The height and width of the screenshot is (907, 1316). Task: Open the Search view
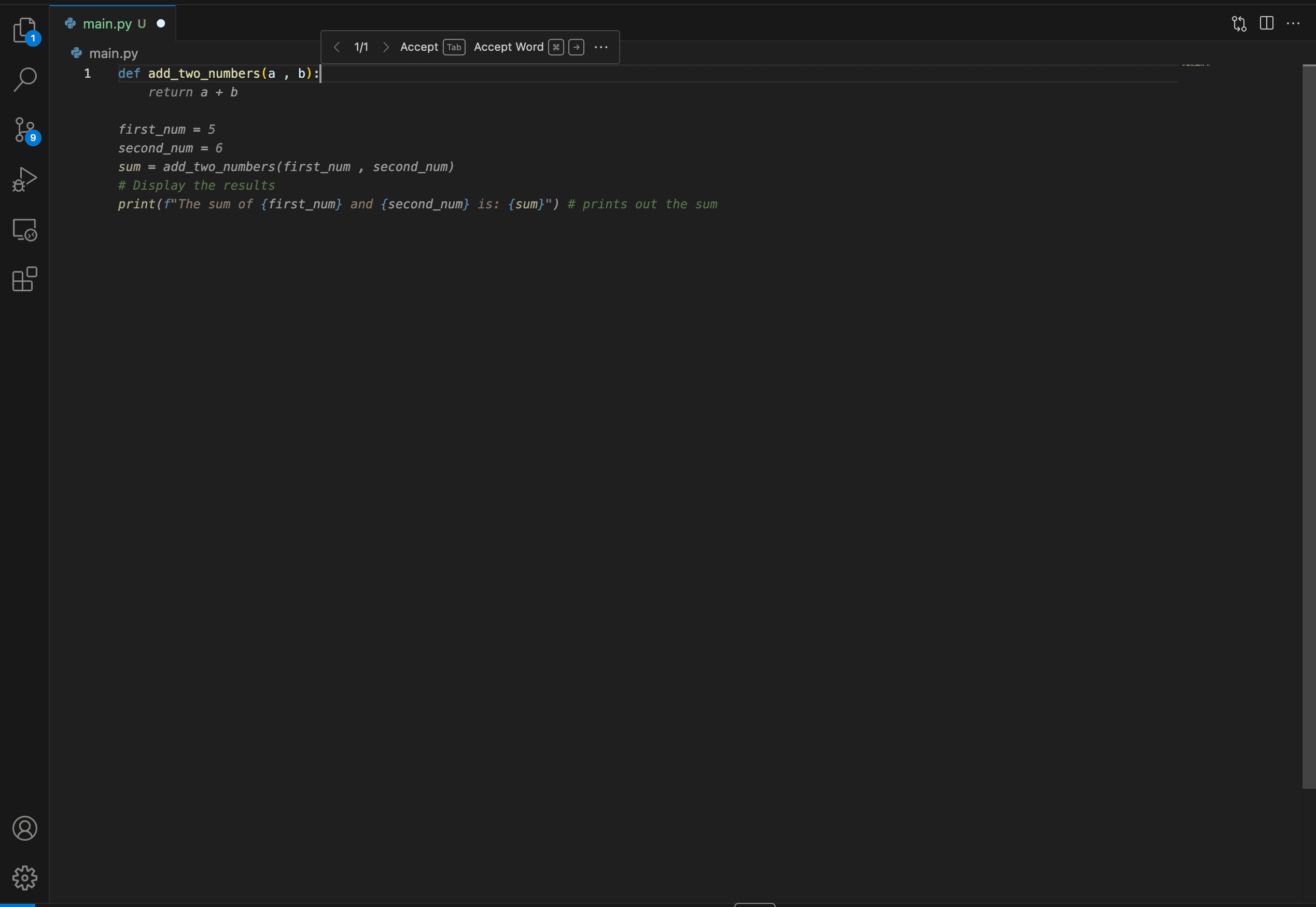pos(24,79)
